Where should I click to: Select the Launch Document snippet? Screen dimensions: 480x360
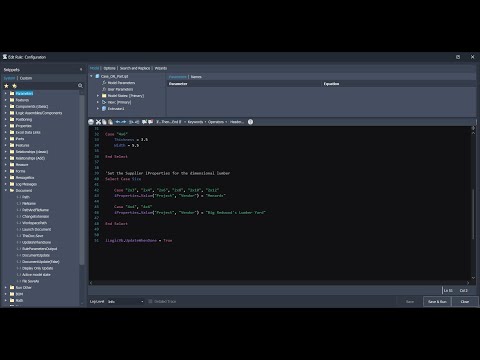36,229
